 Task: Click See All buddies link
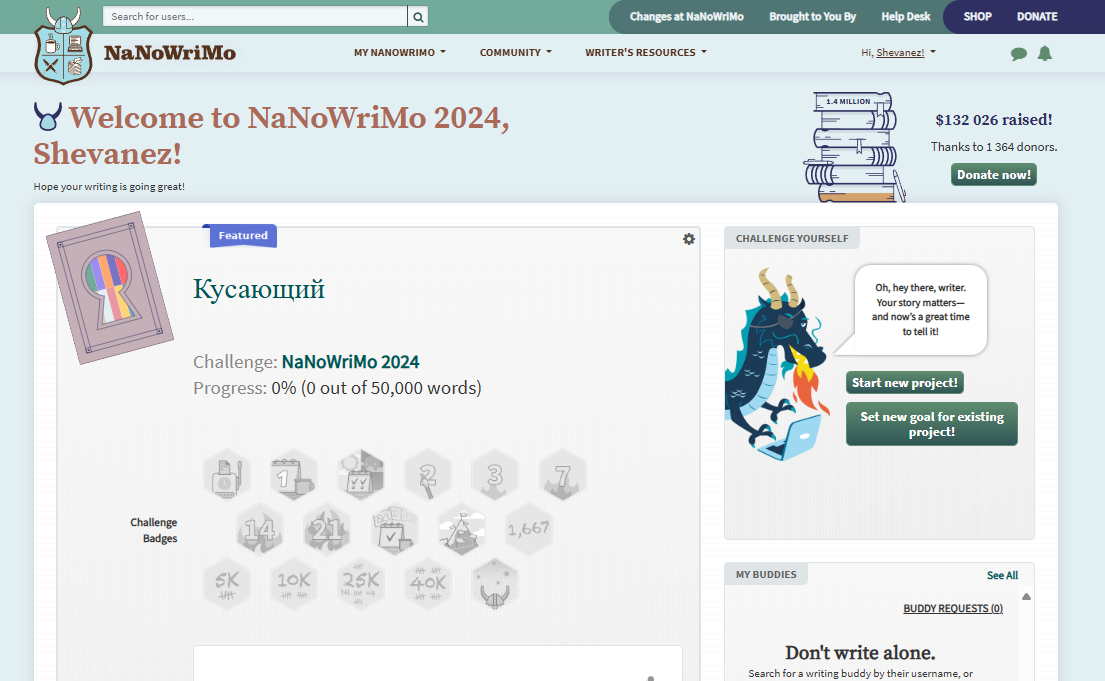tap(1002, 575)
